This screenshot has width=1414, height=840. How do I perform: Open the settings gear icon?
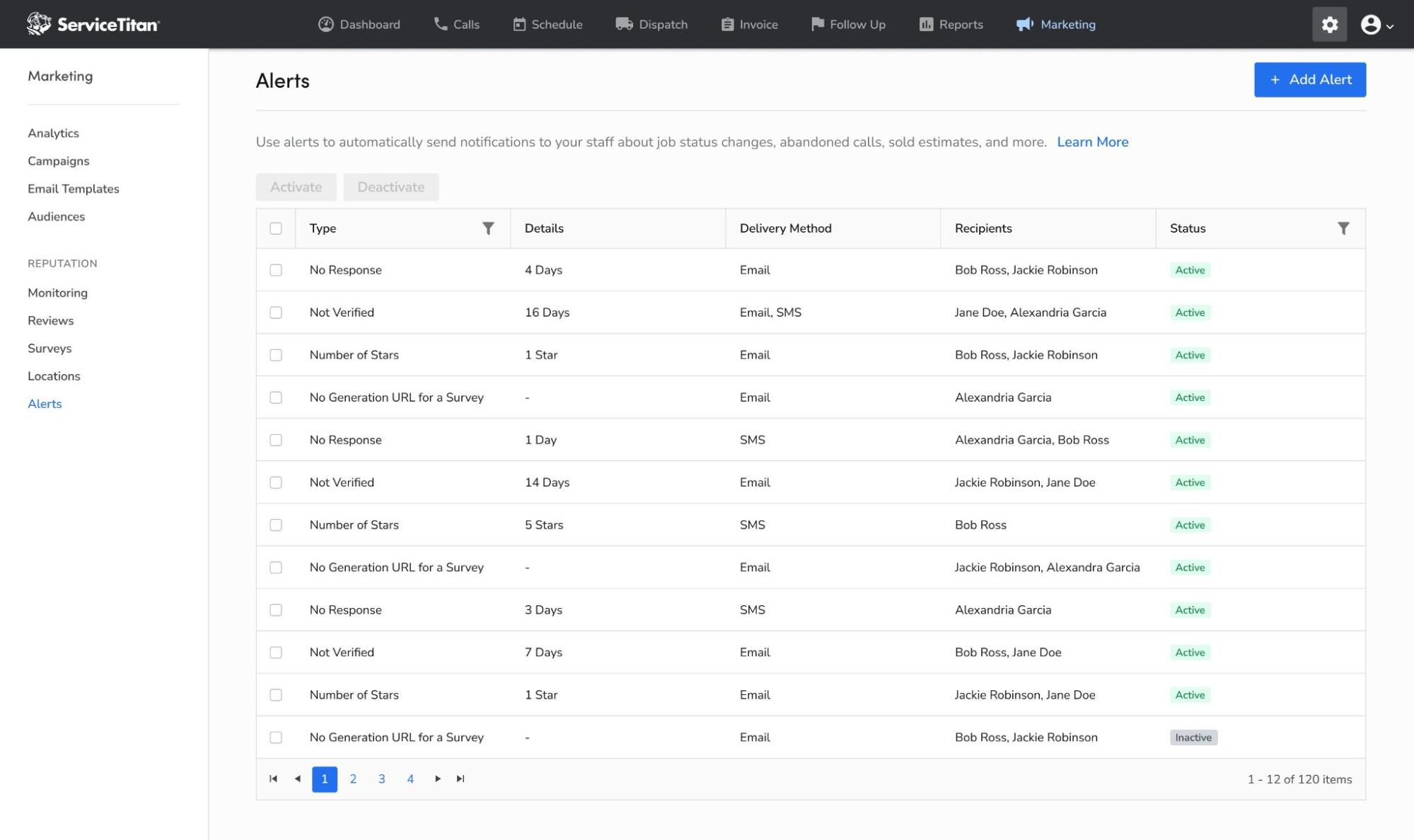(1329, 25)
